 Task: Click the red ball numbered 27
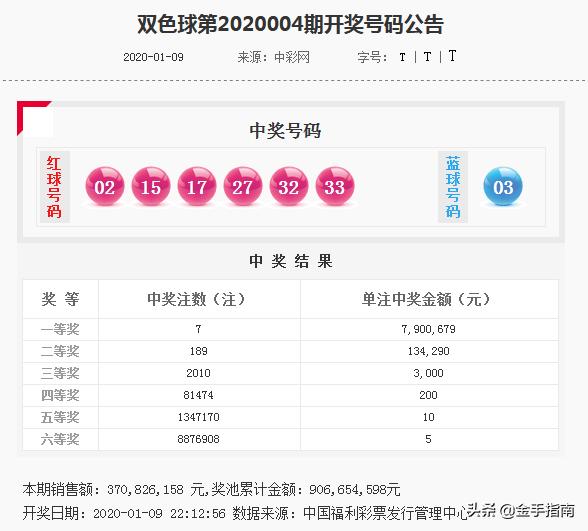point(243,186)
